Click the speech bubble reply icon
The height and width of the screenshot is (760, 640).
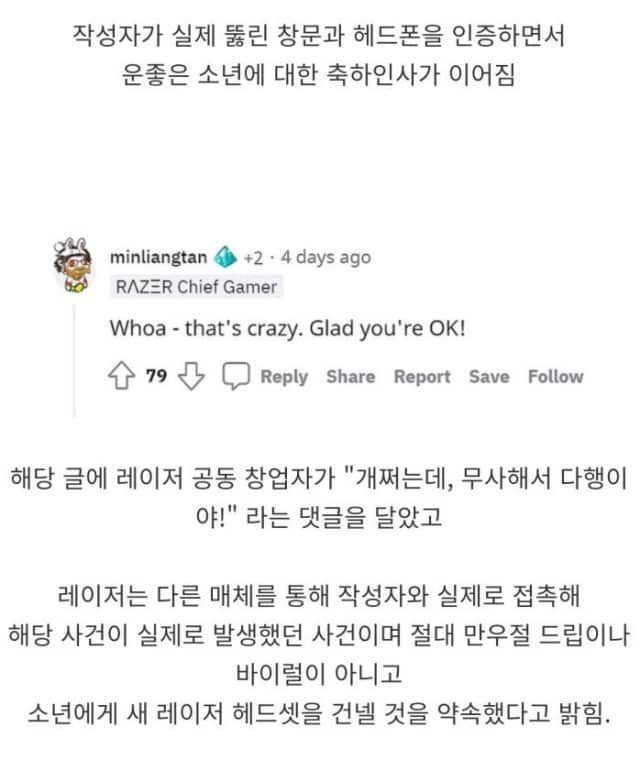(x=236, y=376)
